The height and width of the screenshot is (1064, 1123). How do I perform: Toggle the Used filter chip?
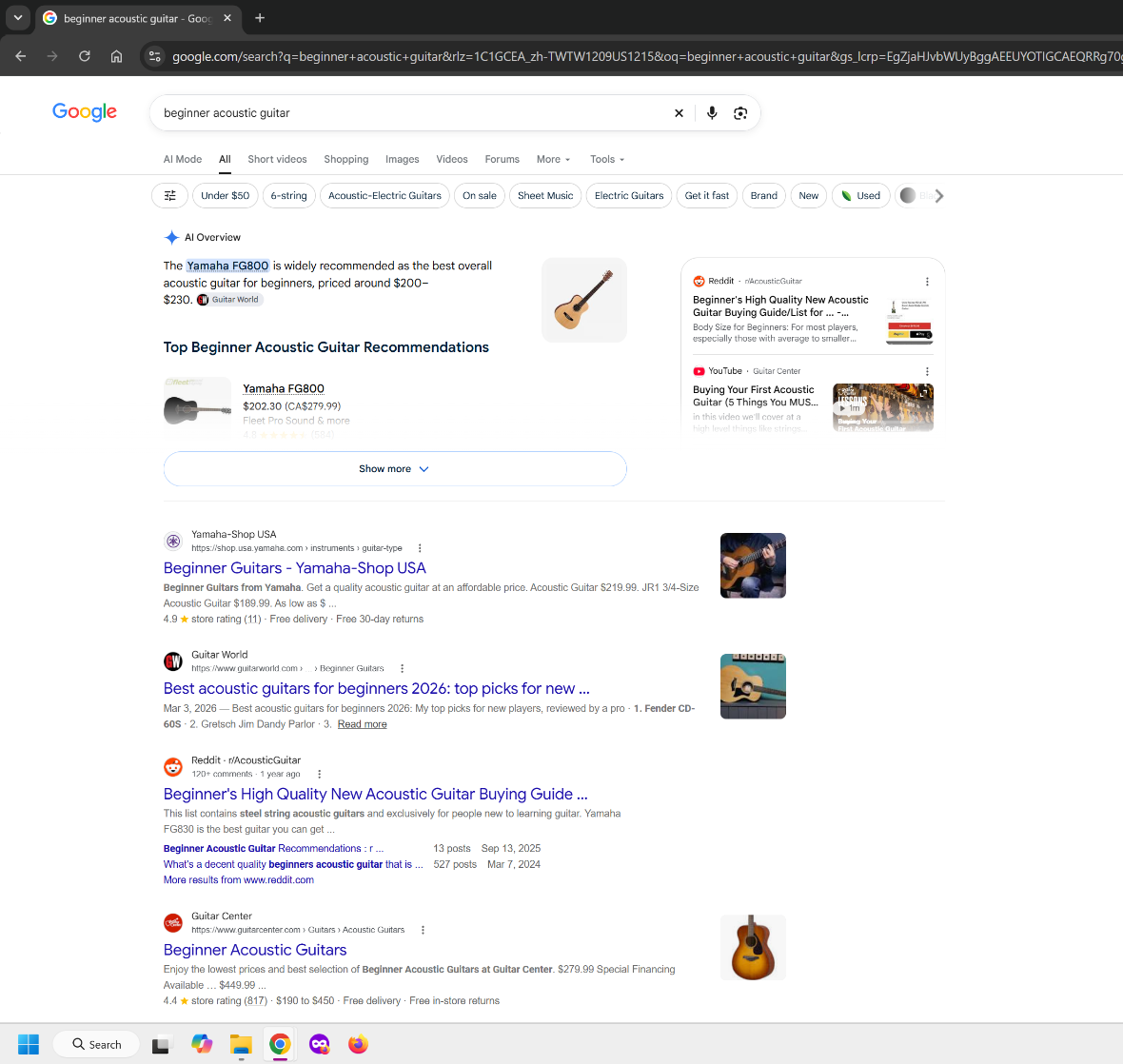(861, 195)
